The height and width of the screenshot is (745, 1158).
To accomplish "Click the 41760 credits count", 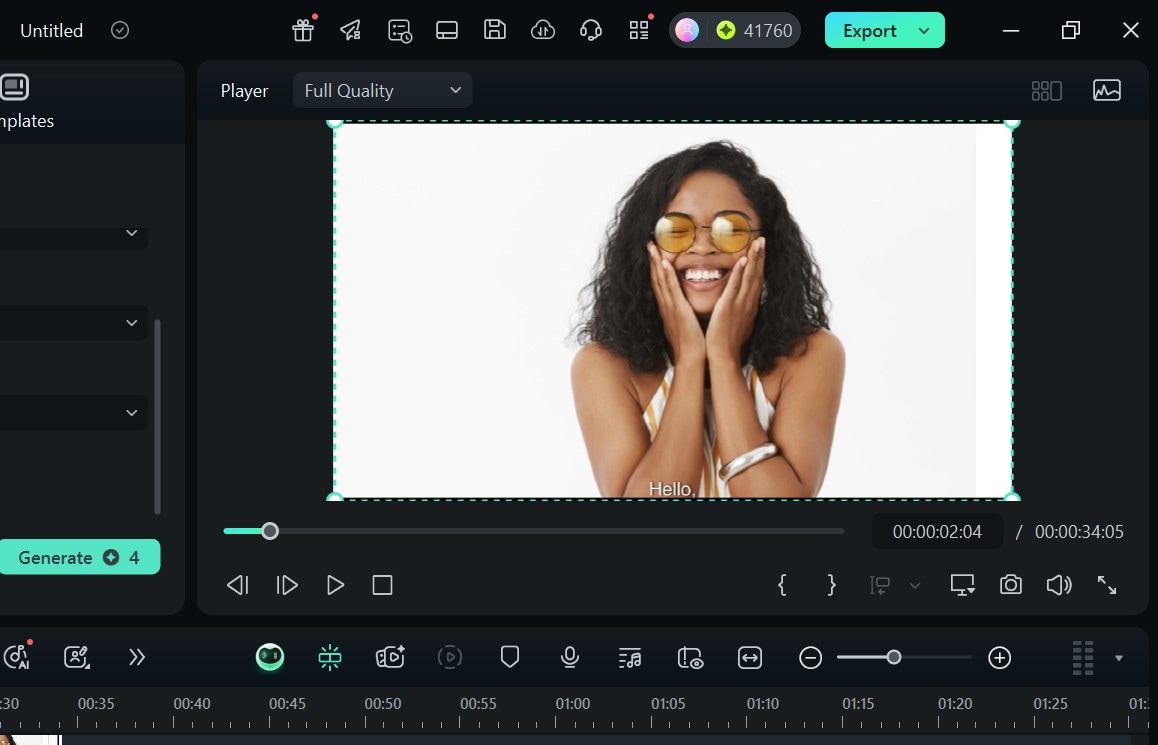I will click(768, 30).
